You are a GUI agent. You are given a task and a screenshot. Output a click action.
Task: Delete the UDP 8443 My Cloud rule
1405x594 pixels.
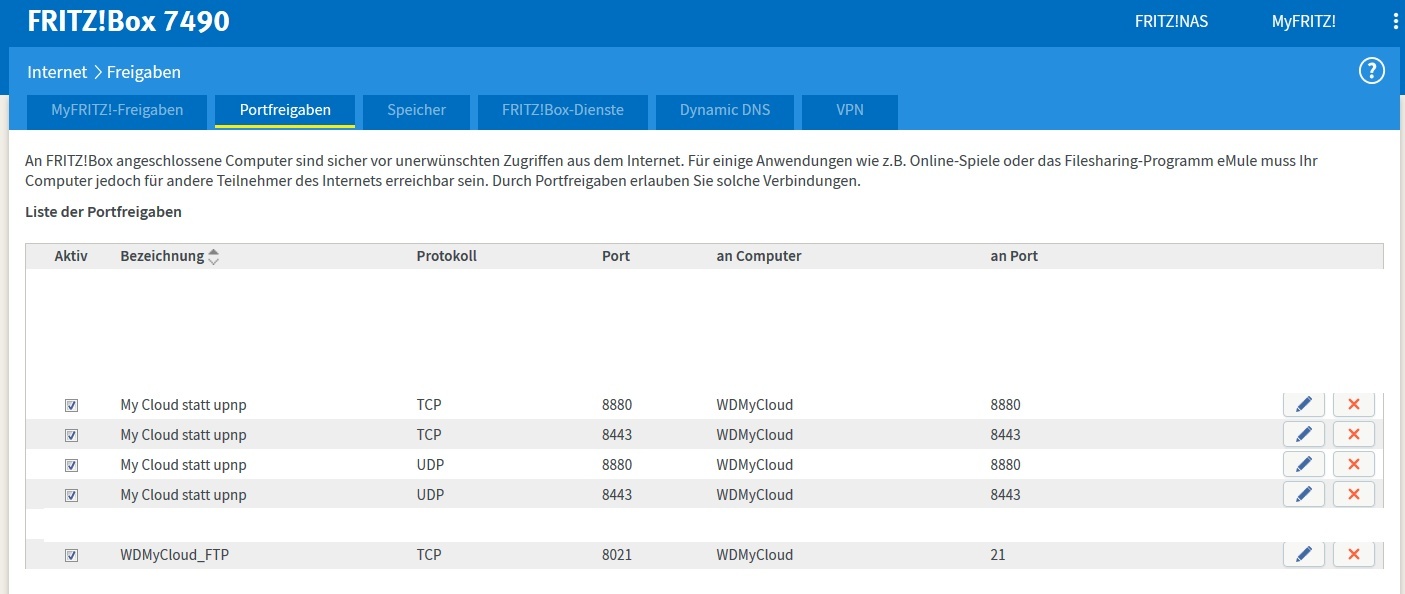1354,494
